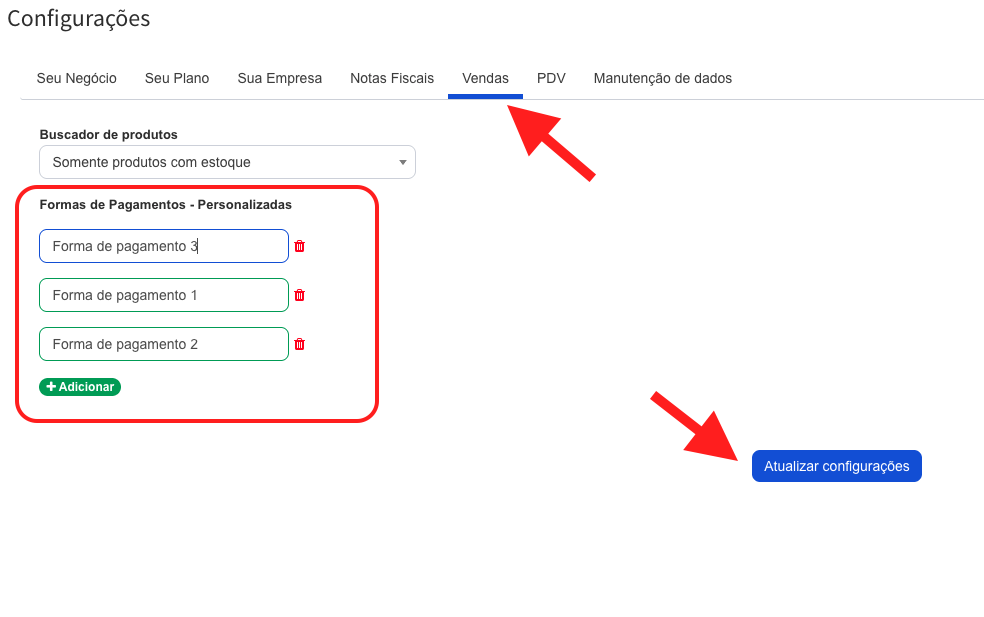Click the plus icon in Adicionar button

(51, 387)
